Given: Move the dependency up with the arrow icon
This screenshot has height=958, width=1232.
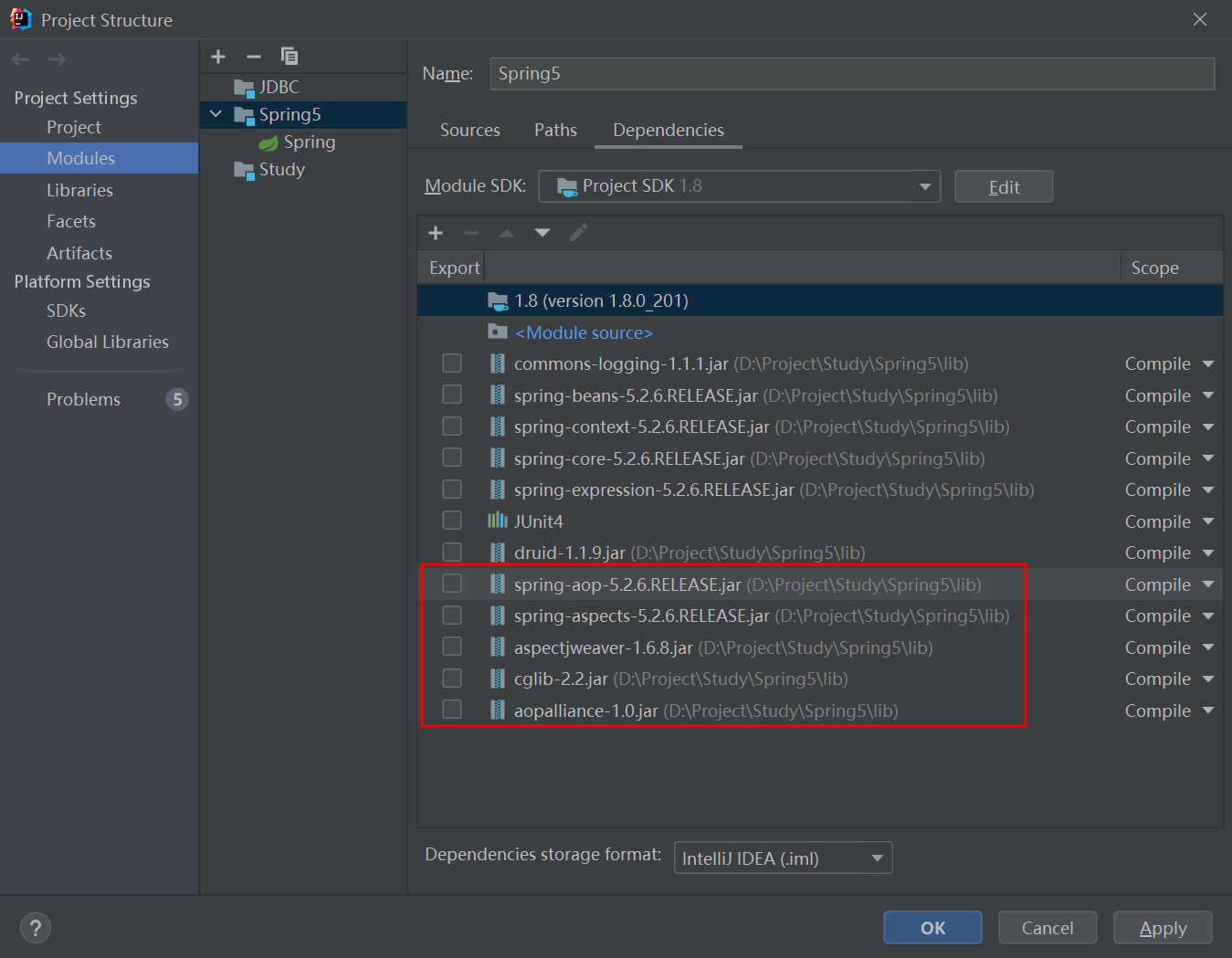Looking at the screenshot, I should (x=507, y=233).
